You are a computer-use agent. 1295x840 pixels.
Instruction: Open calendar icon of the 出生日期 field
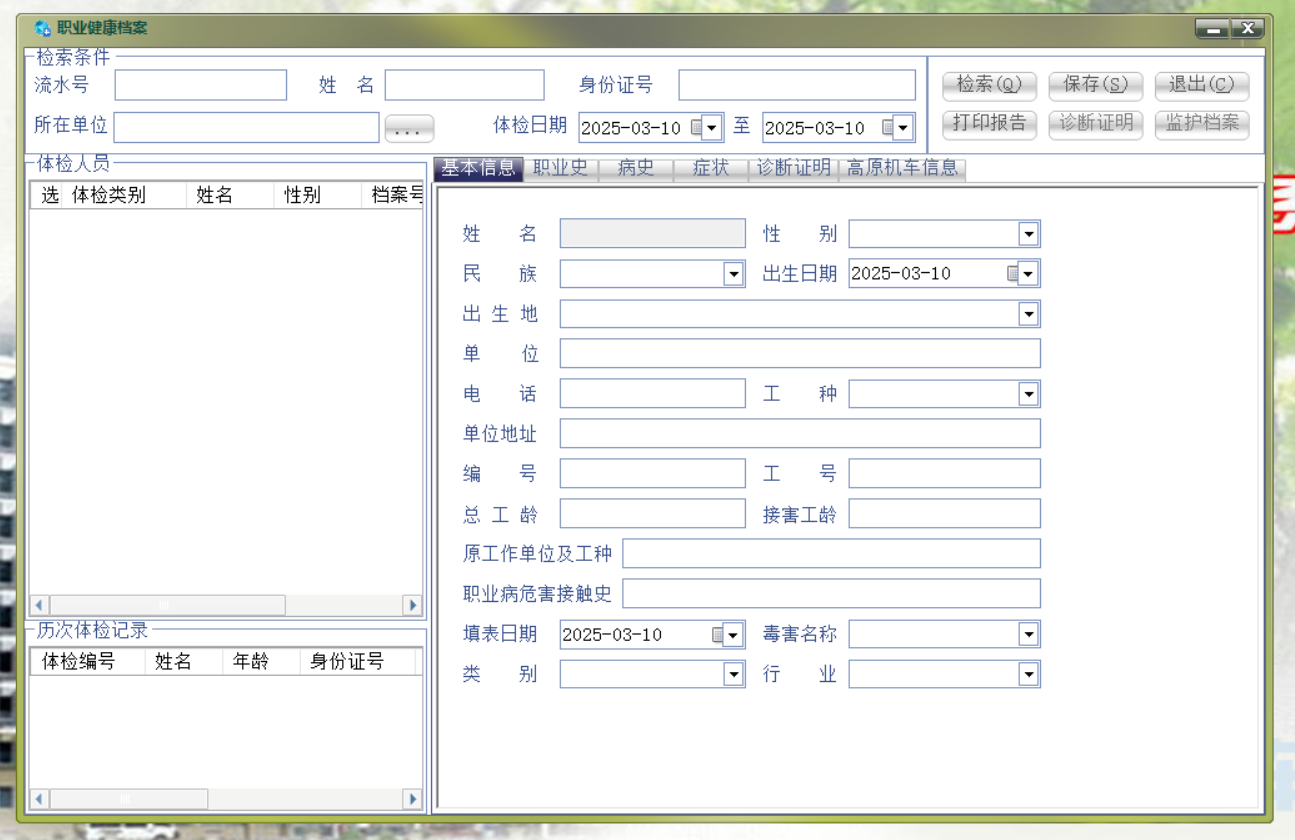pos(1013,273)
